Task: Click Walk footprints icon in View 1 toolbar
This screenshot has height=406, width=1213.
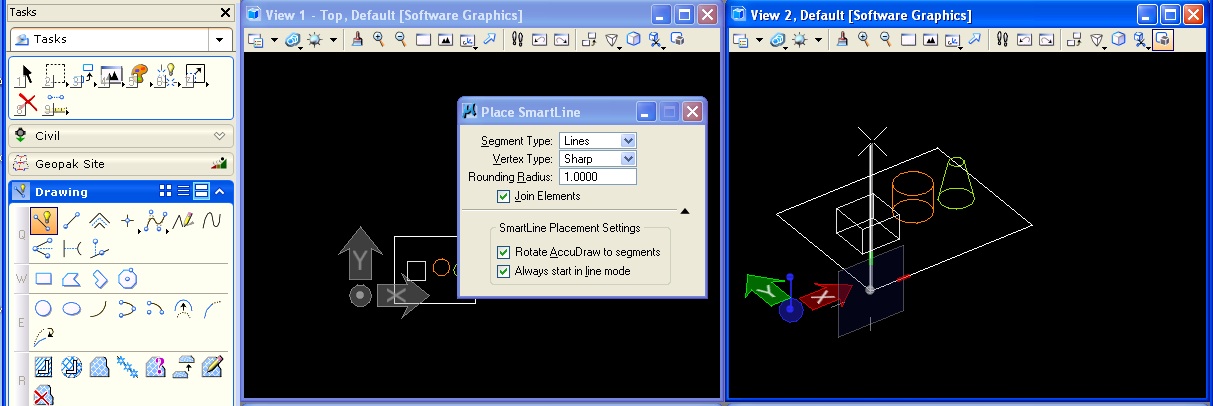Action: coord(517,40)
